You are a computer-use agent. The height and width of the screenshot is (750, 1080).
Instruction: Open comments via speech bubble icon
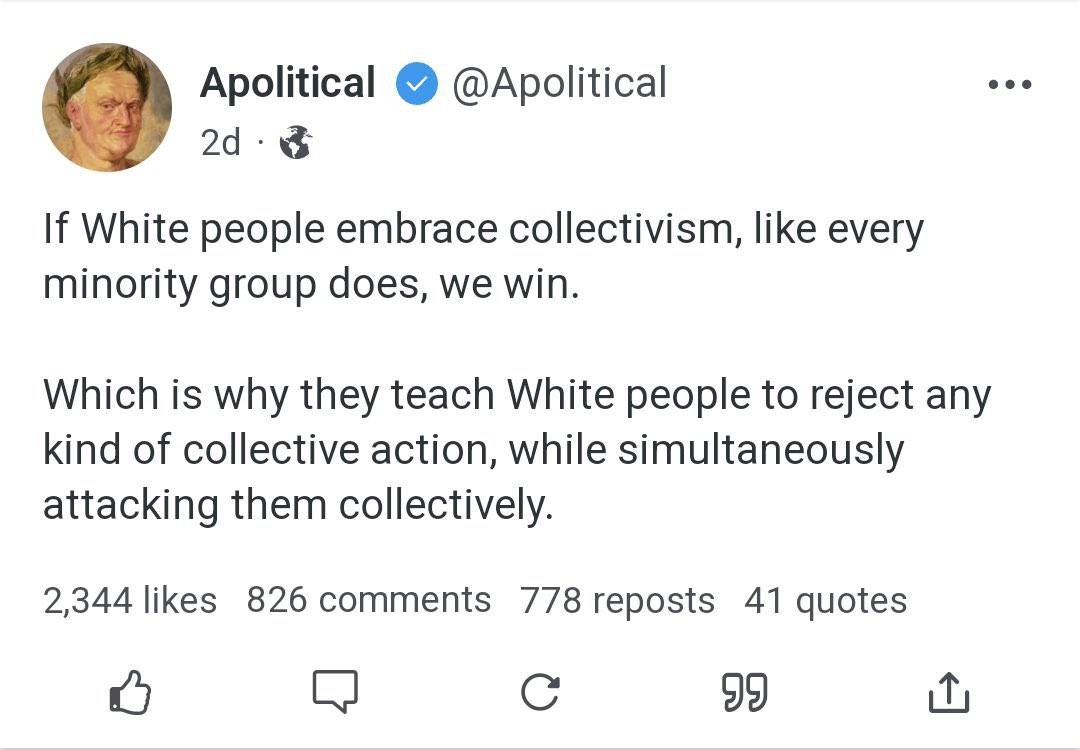pyautogui.click(x=335, y=691)
